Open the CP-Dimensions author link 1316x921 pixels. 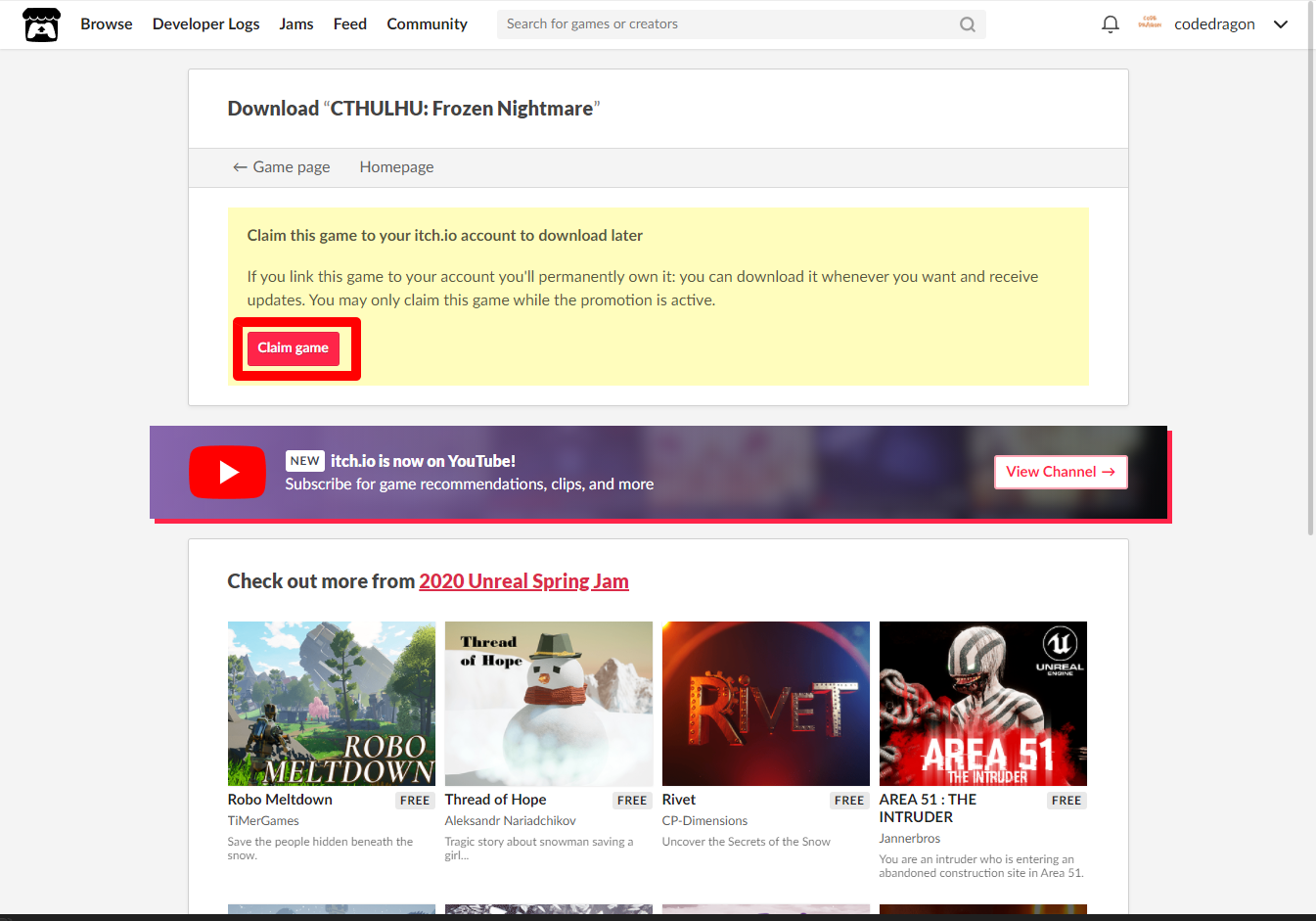[704, 821]
